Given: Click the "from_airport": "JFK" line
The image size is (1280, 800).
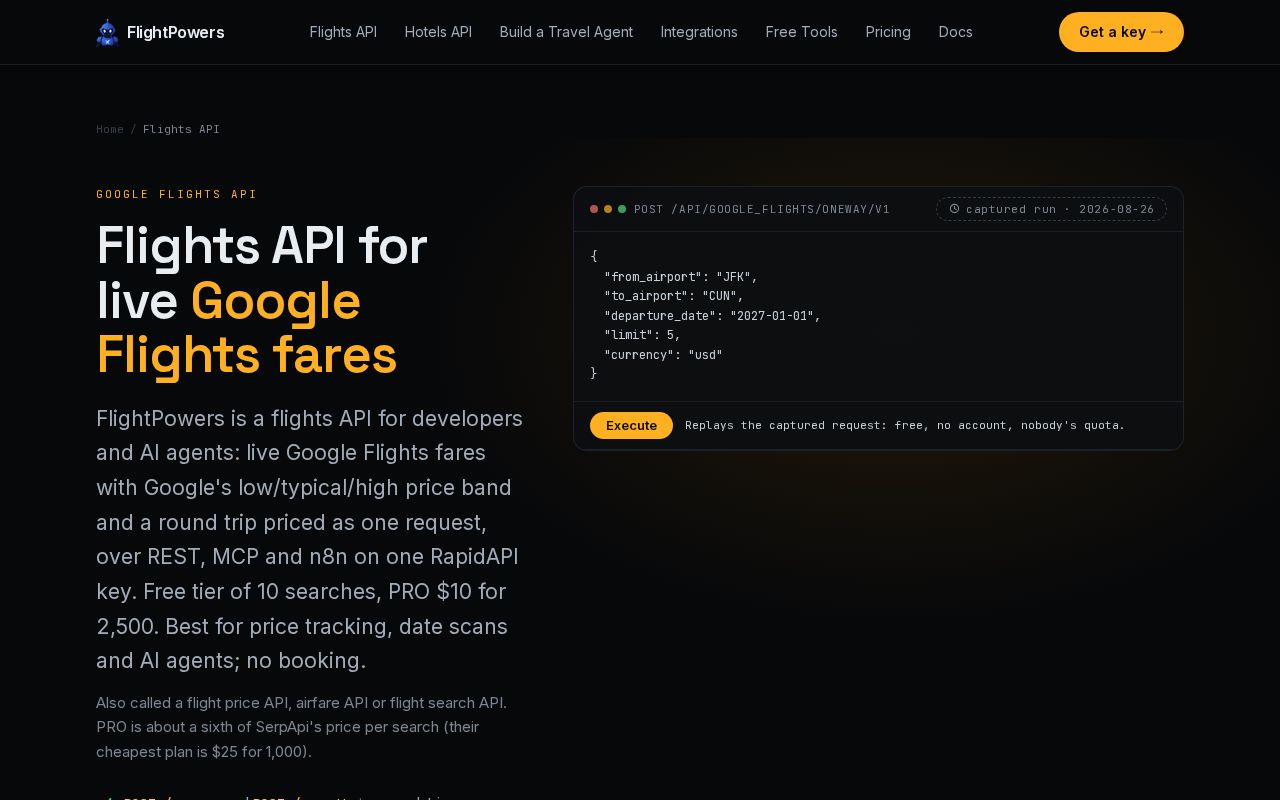Looking at the screenshot, I should click(681, 276).
